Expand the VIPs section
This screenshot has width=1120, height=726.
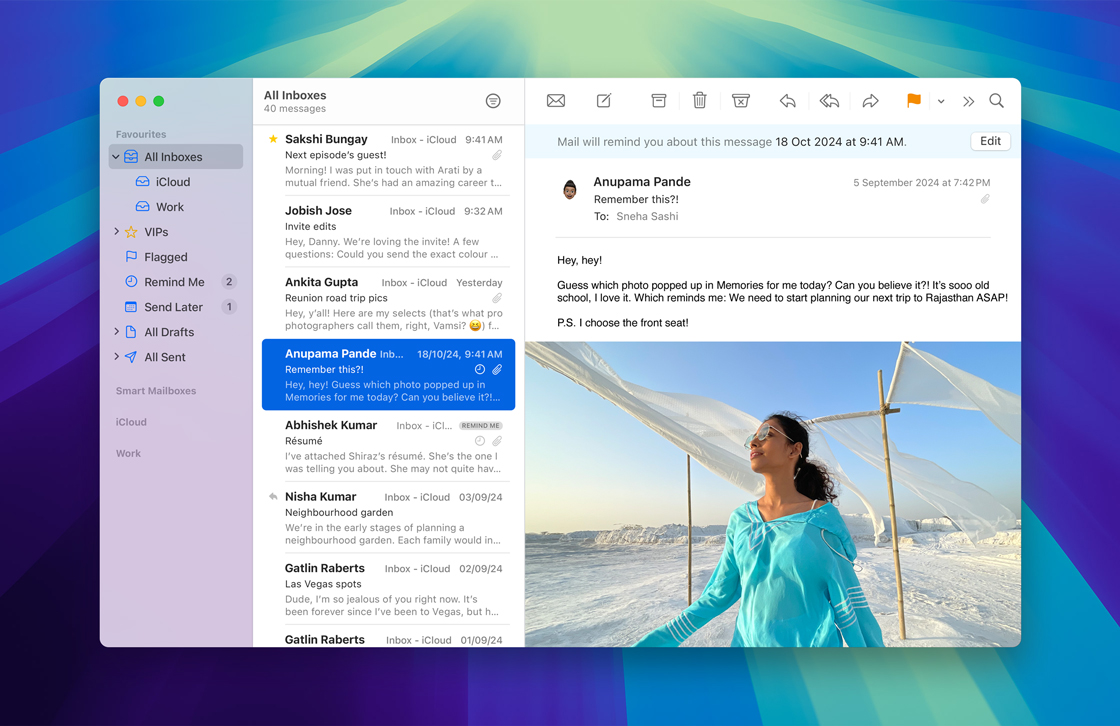click(116, 232)
